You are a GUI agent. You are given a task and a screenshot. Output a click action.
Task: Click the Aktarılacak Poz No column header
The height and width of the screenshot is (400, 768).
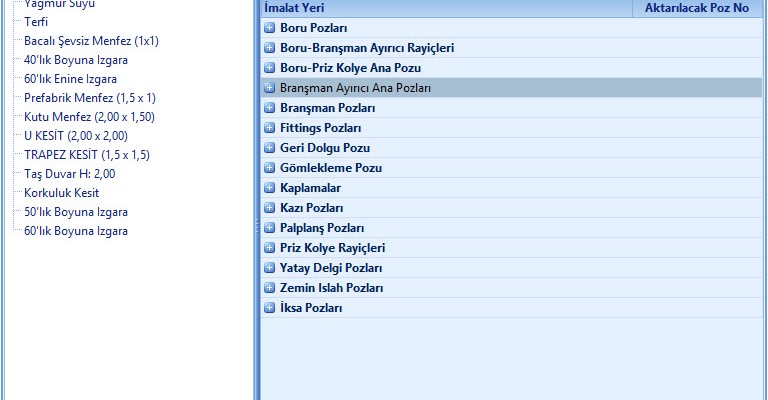coord(698,8)
